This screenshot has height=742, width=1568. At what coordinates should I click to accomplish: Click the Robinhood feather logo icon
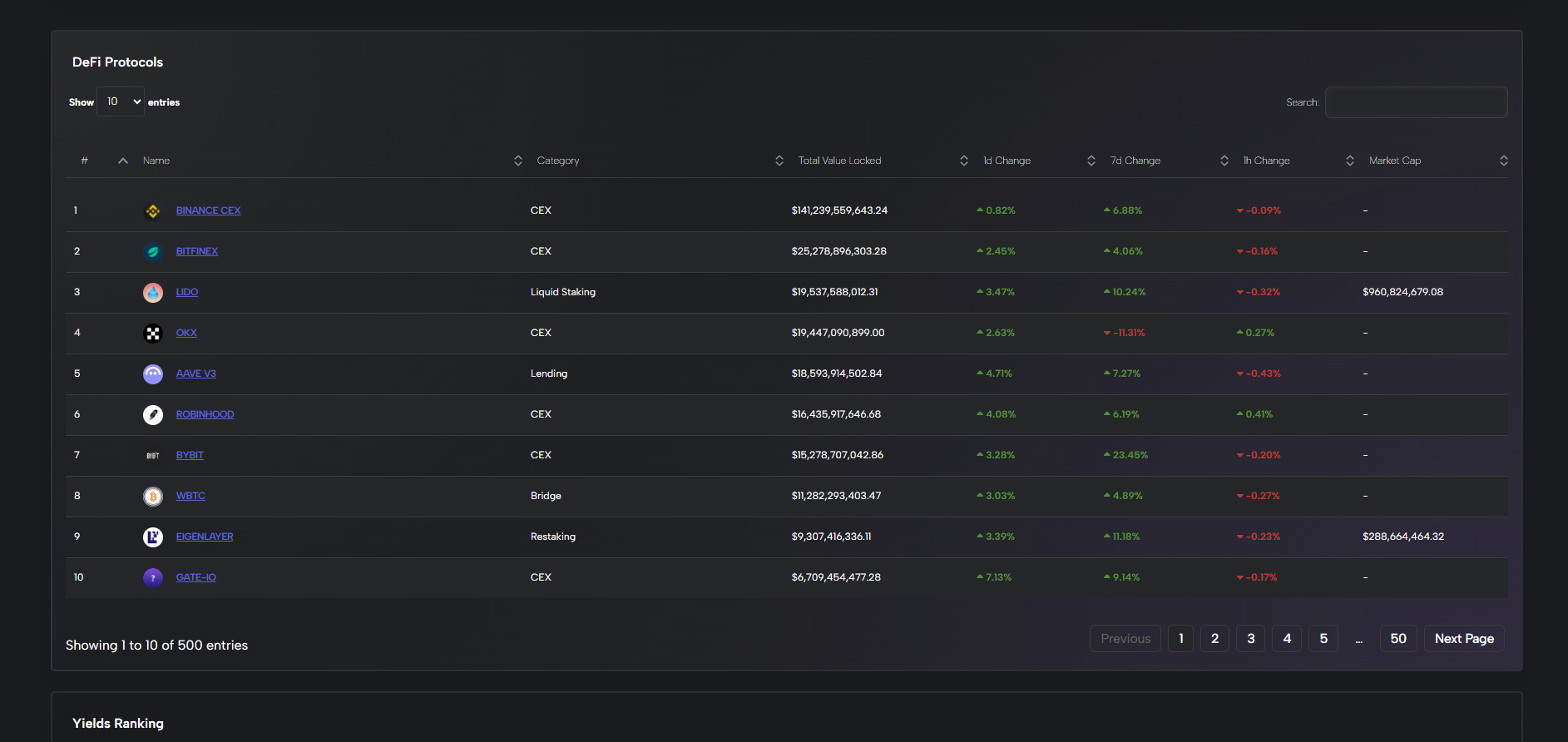tap(153, 415)
